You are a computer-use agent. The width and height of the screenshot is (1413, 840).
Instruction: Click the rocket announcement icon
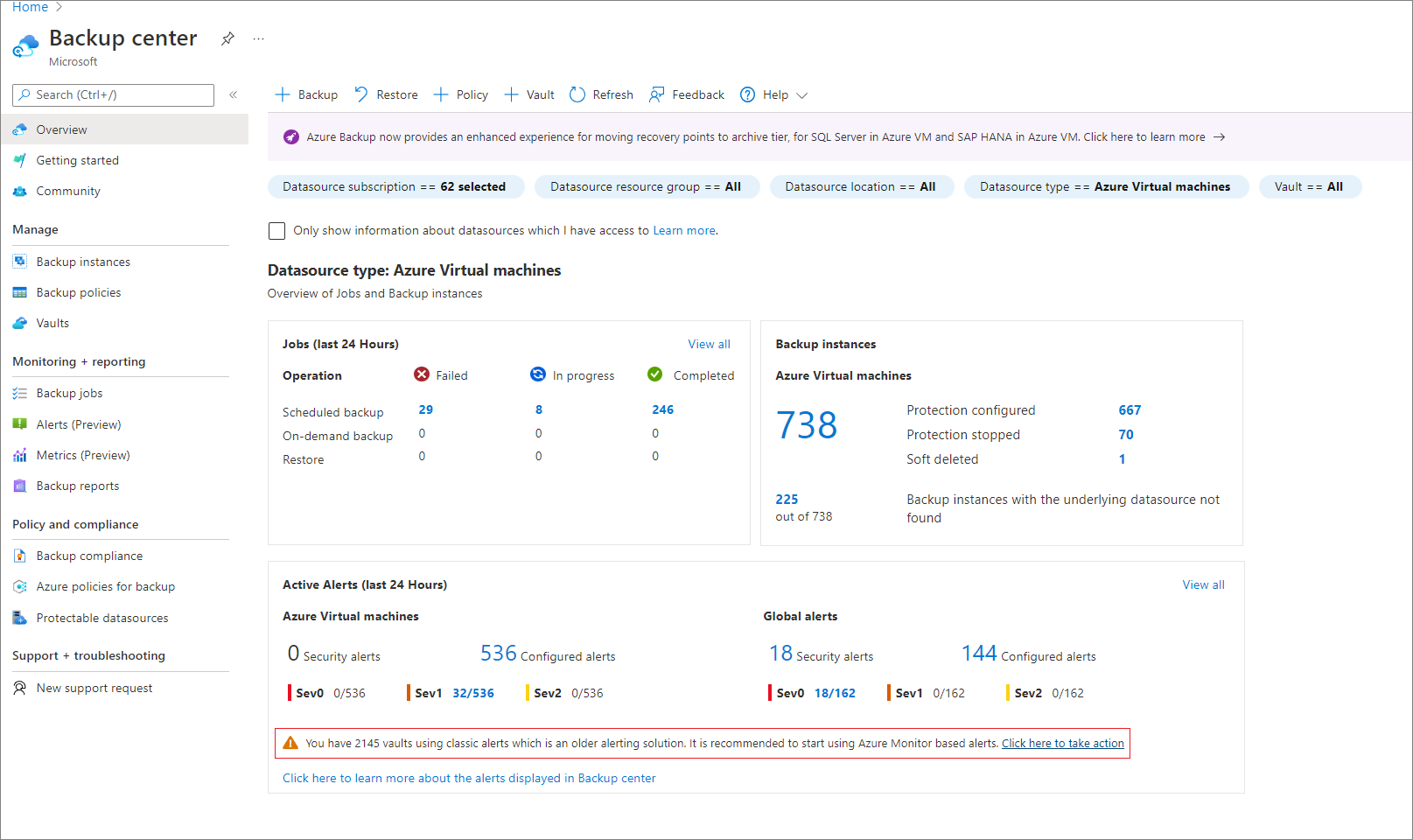point(291,137)
